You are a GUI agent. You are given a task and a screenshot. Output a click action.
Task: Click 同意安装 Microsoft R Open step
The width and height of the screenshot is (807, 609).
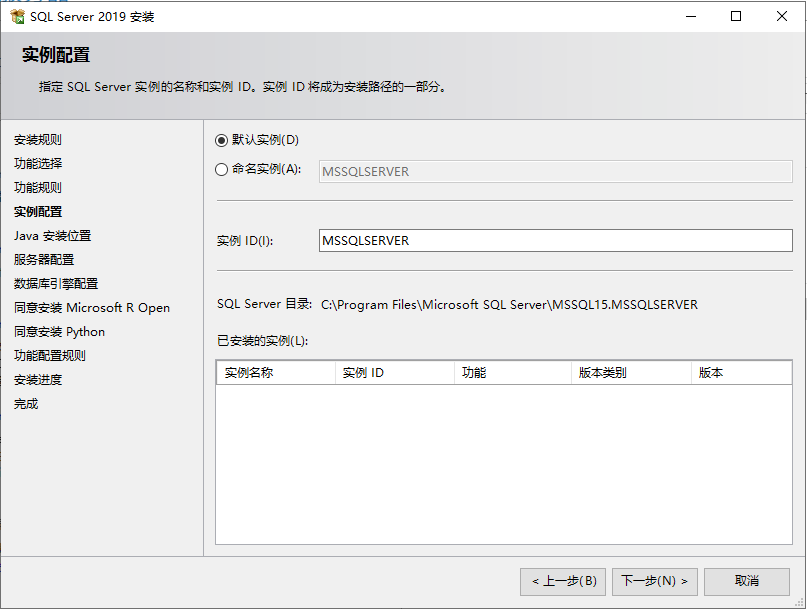[x=92, y=308]
